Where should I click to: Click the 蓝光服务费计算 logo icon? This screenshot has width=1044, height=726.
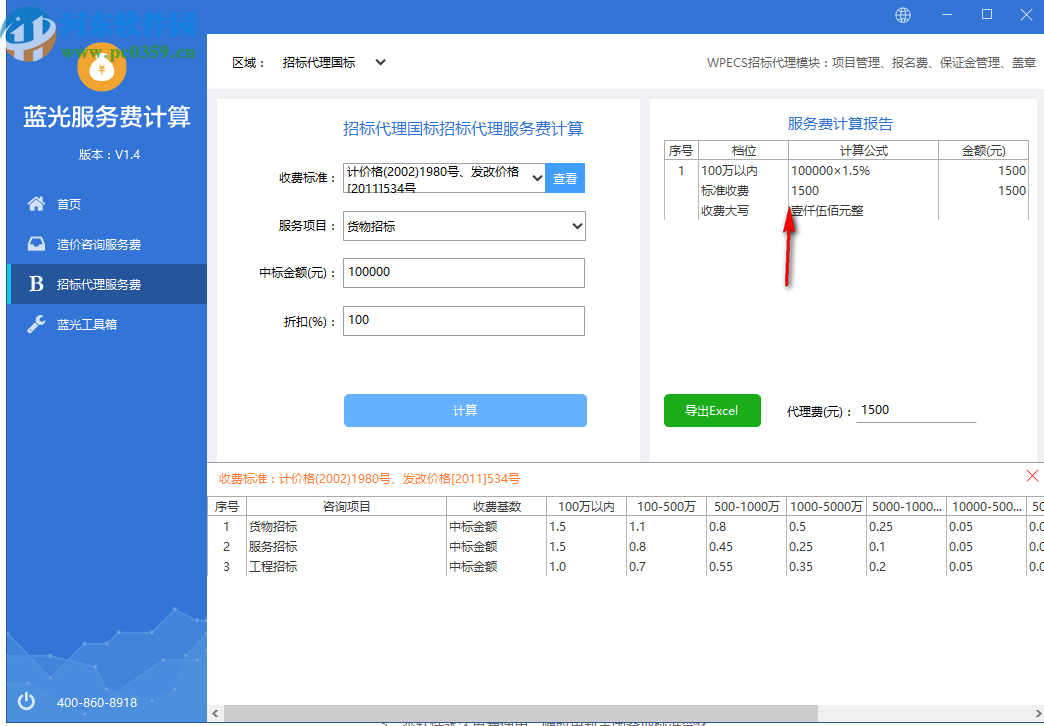click(103, 68)
